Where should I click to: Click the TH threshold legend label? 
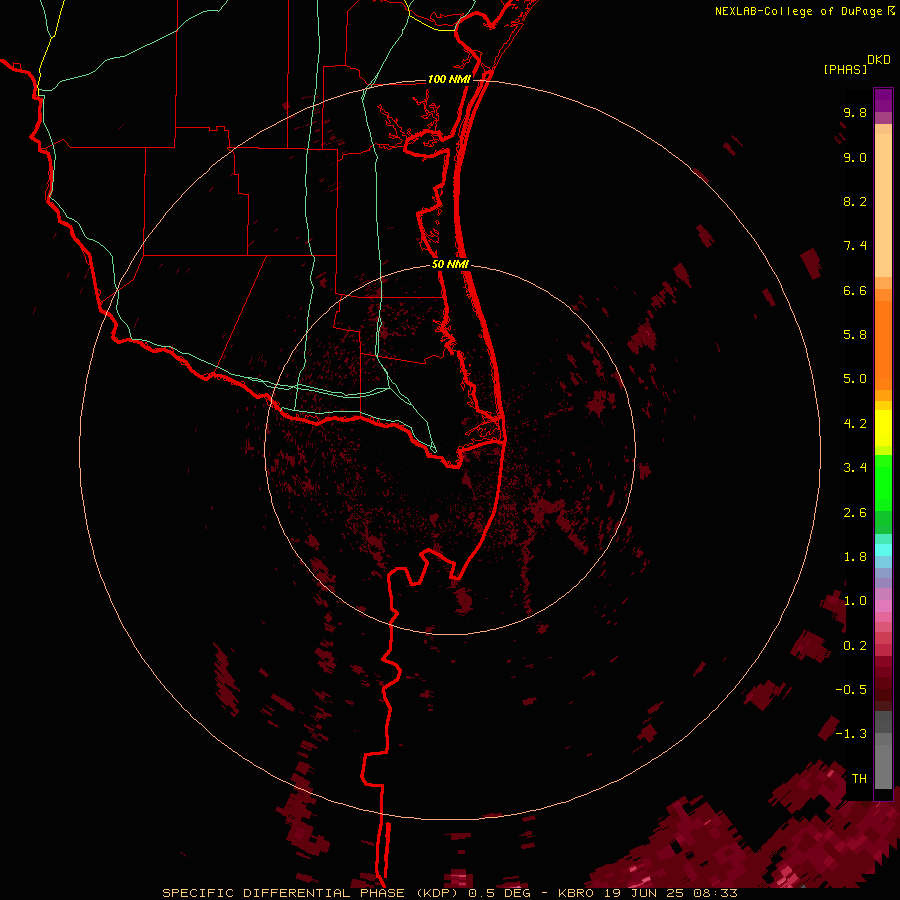pos(859,779)
